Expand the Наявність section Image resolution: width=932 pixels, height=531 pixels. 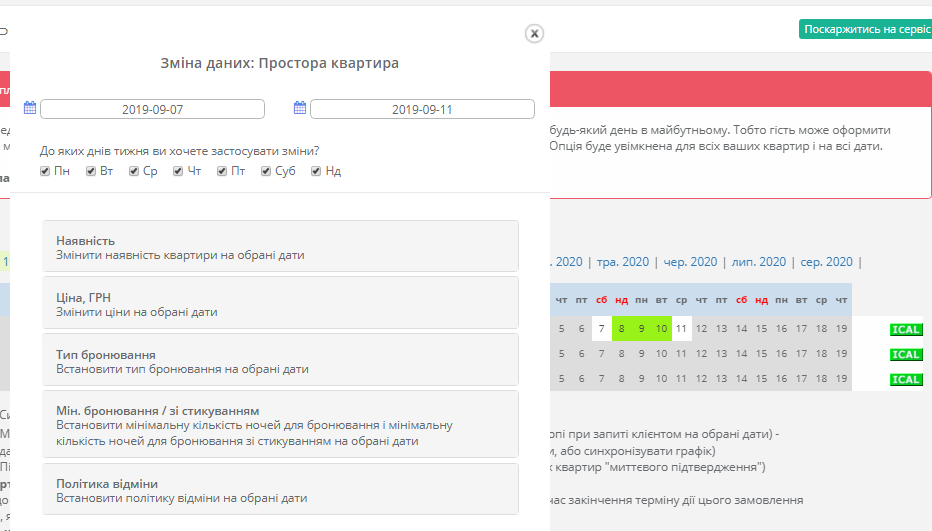click(x=280, y=246)
